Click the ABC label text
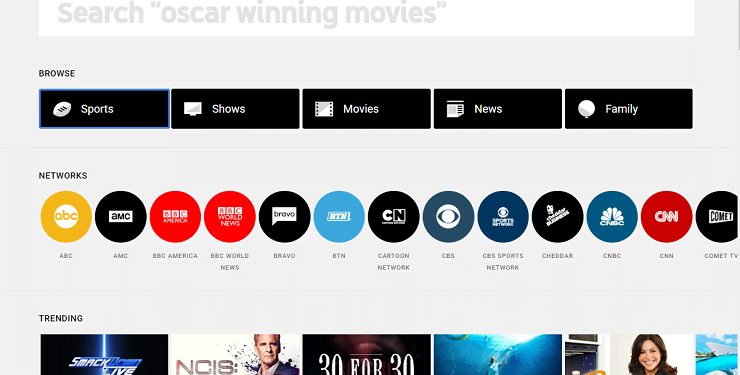This screenshot has width=740, height=375. [66, 256]
